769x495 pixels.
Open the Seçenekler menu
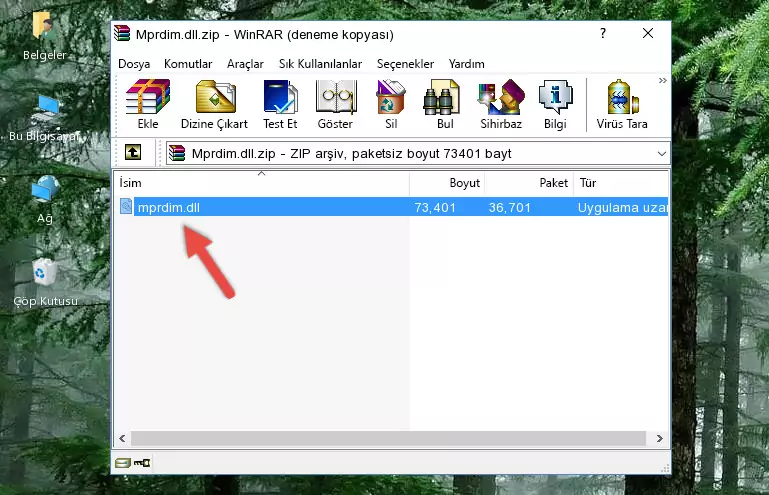point(405,64)
